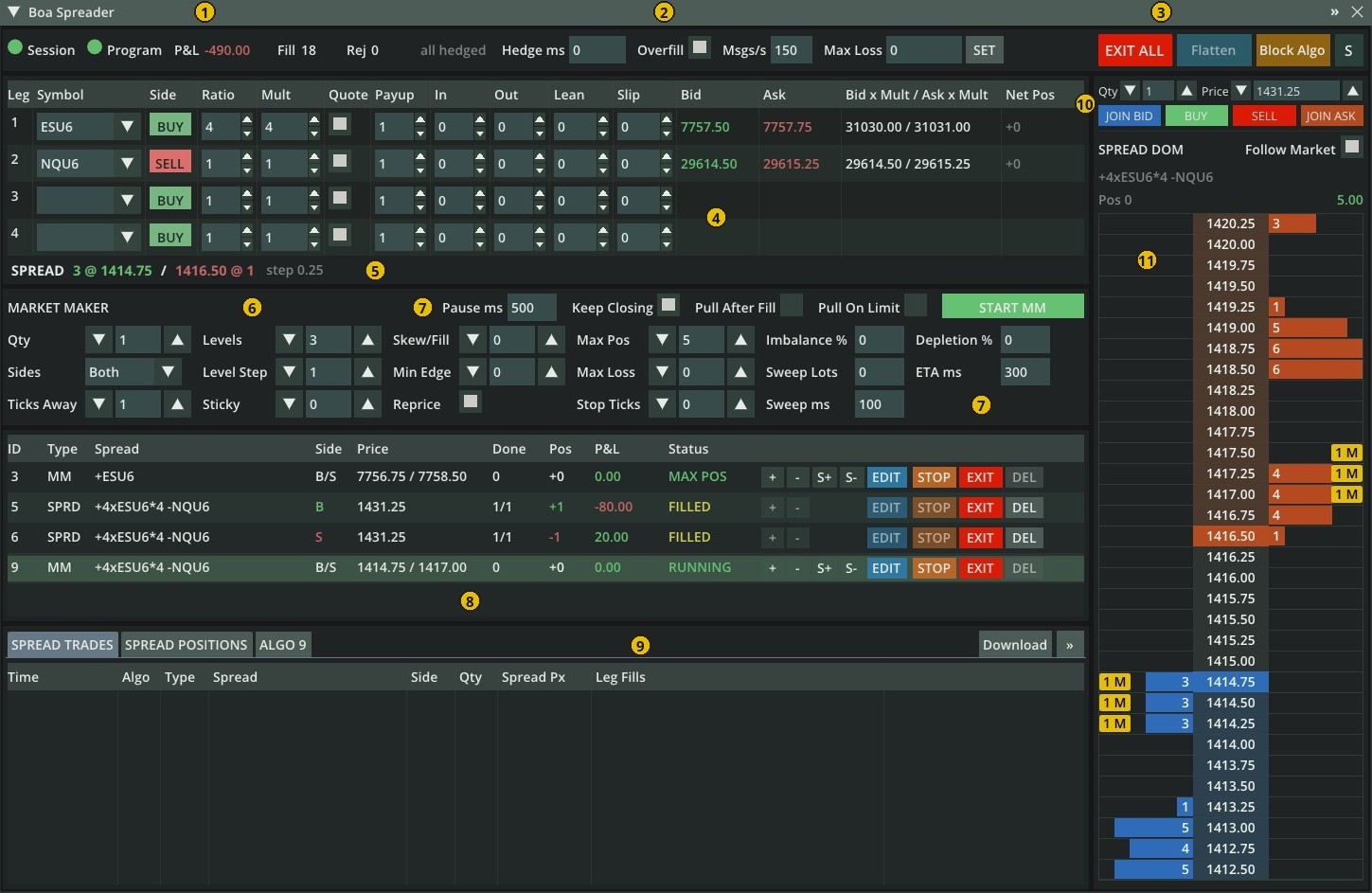1372x893 pixels.
Task: Click the double-chevron next to Download
Action: coord(1070,645)
